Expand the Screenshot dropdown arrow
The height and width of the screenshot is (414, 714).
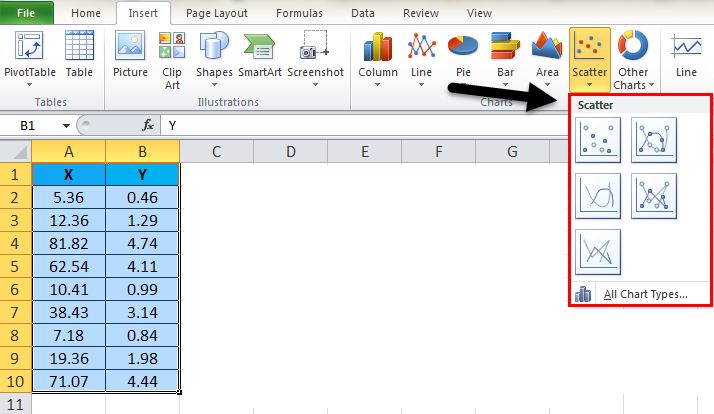315,85
